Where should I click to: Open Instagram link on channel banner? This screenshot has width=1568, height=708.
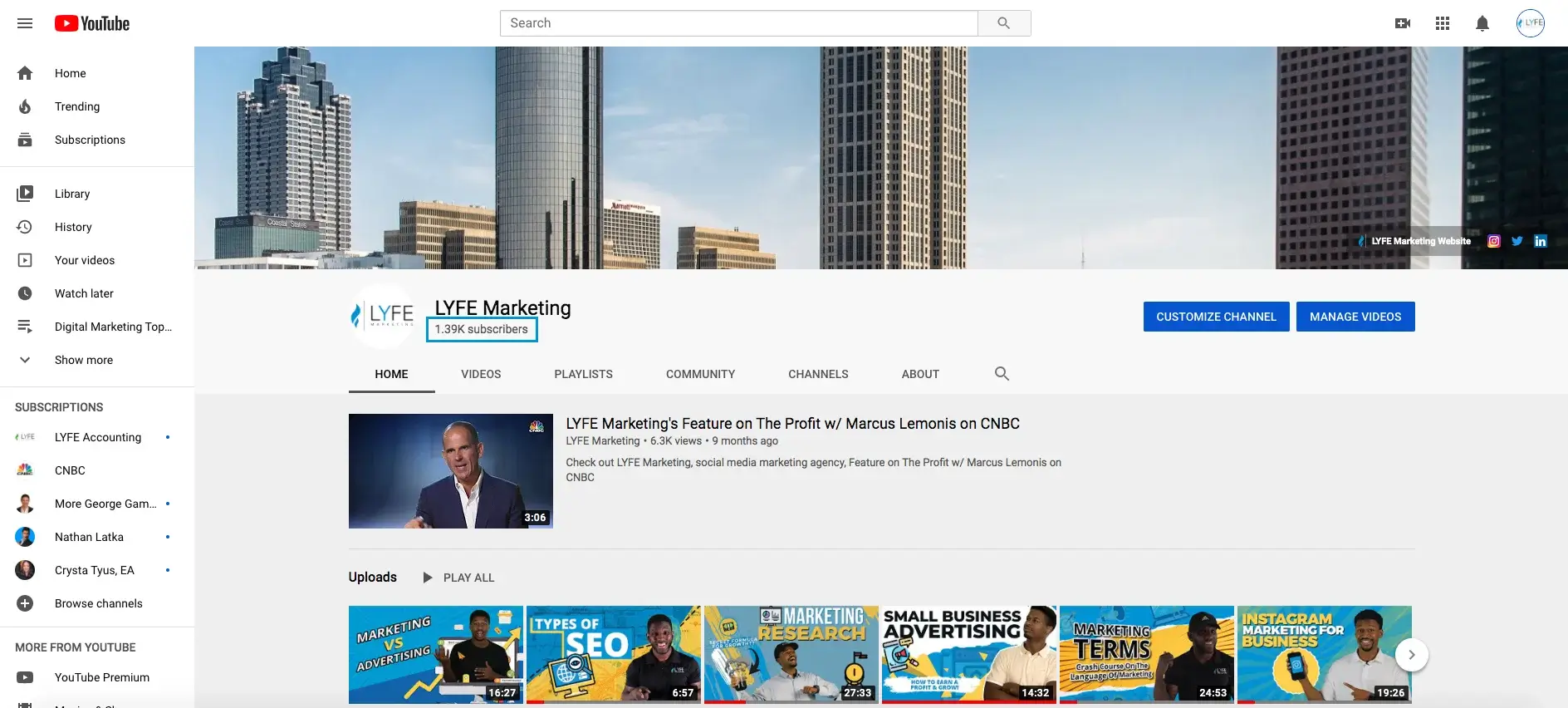click(x=1493, y=241)
